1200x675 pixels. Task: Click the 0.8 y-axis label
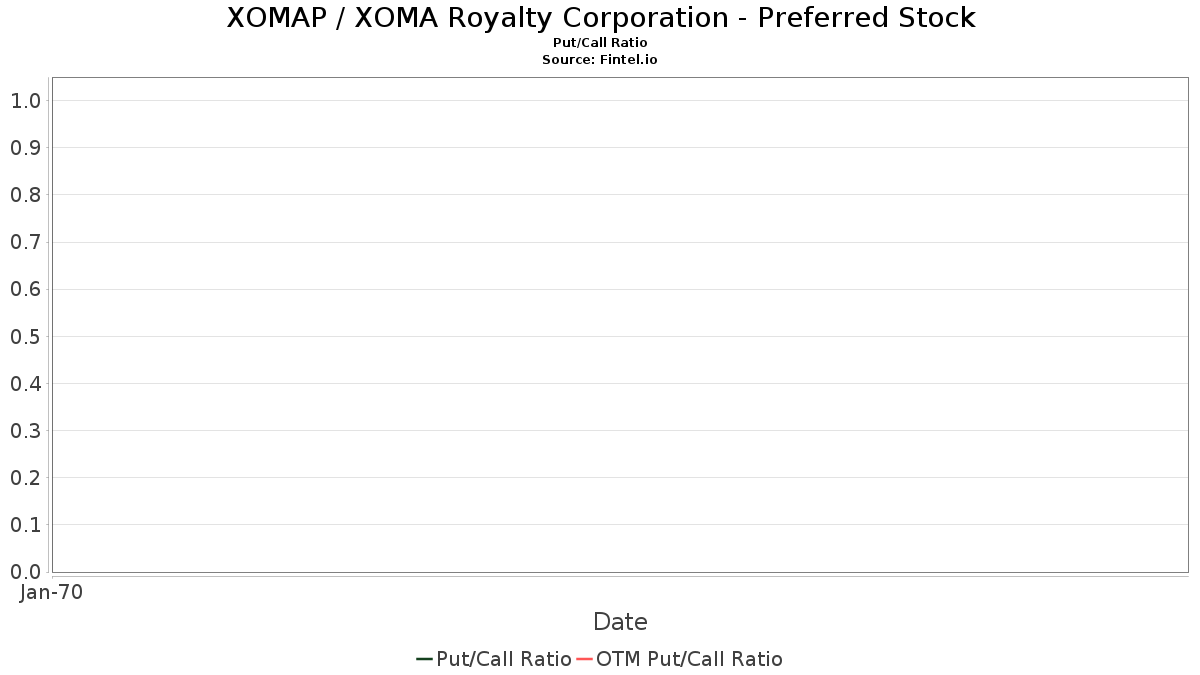[25, 195]
